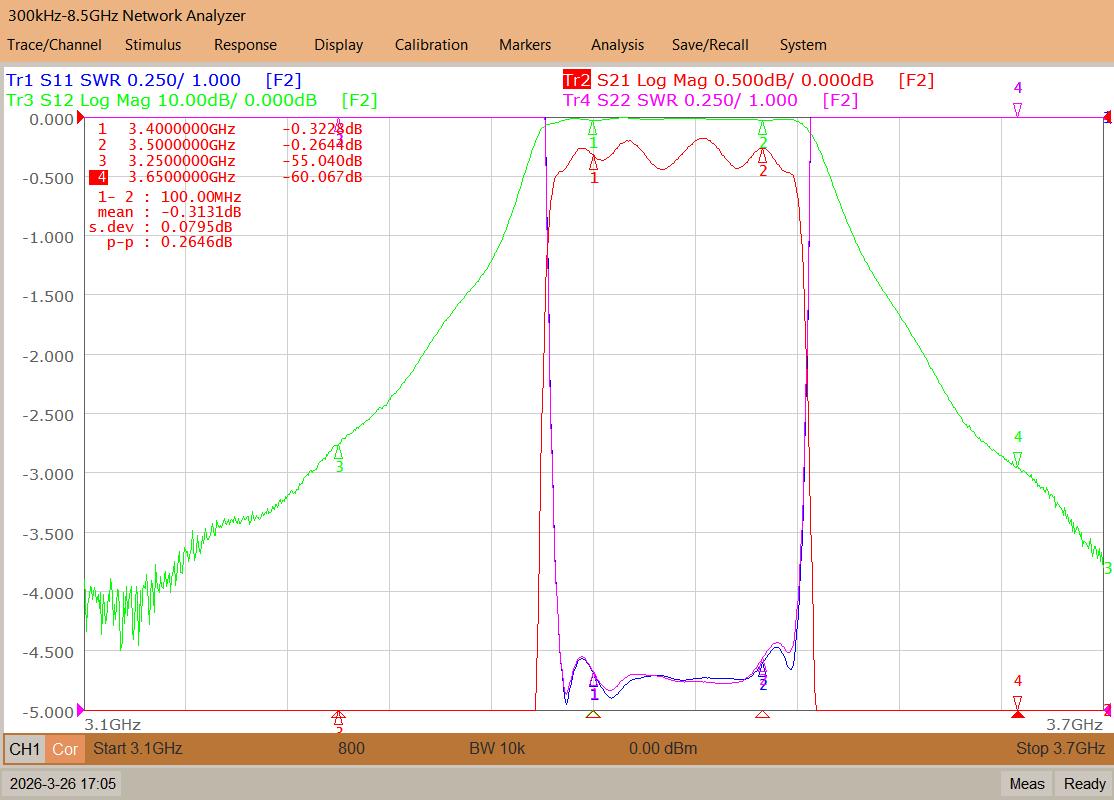Select the highlighted Tr2 S21 Log Mag trace

(748, 80)
